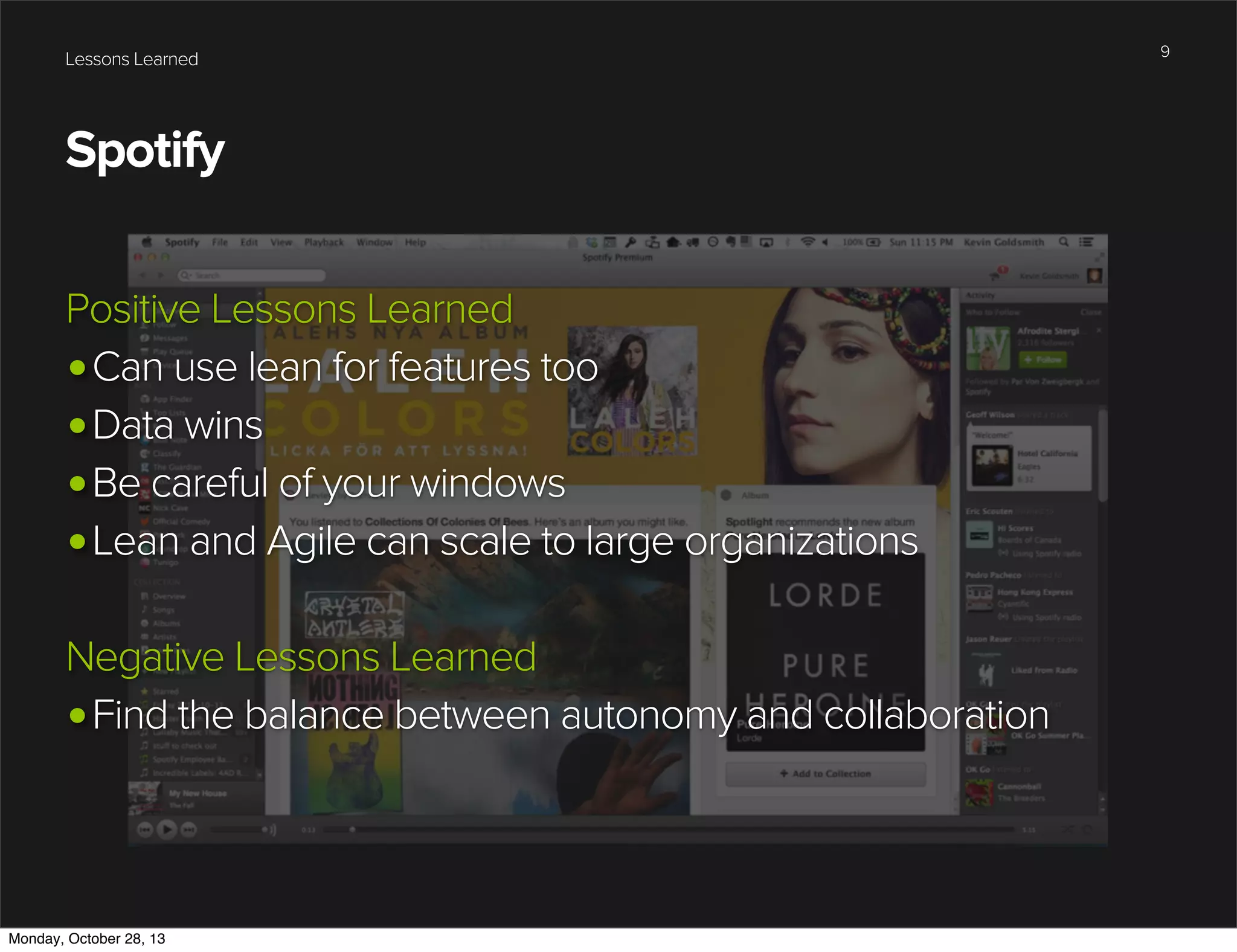The width and height of the screenshot is (1237, 952).
Task: Click the activity feed scrollbar
Action: tap(1102, 456)
